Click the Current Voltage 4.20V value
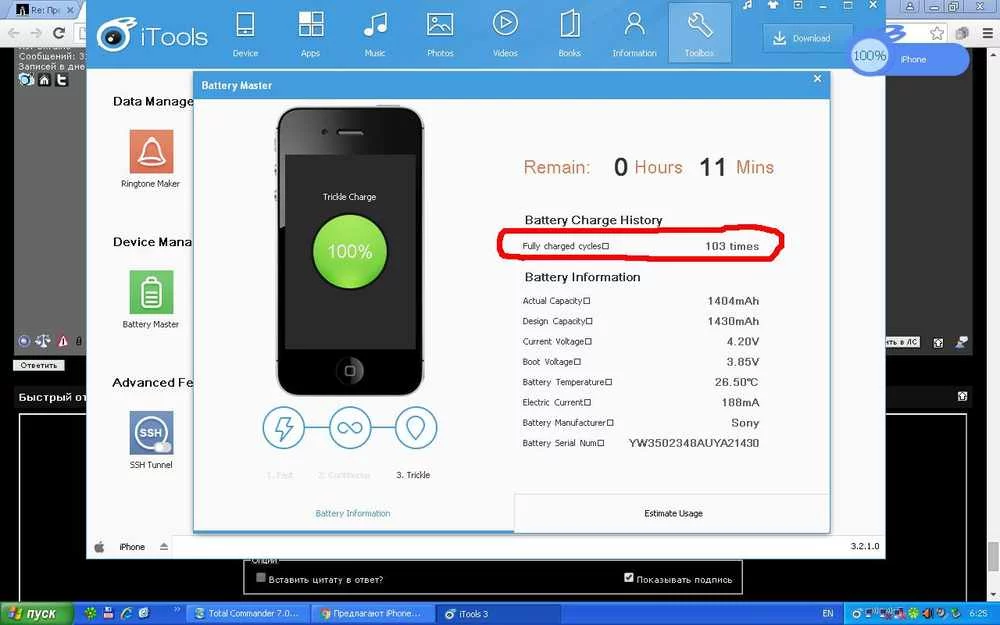The height and width of the screenshot is (625, 1000). click(x=743, y=342)
